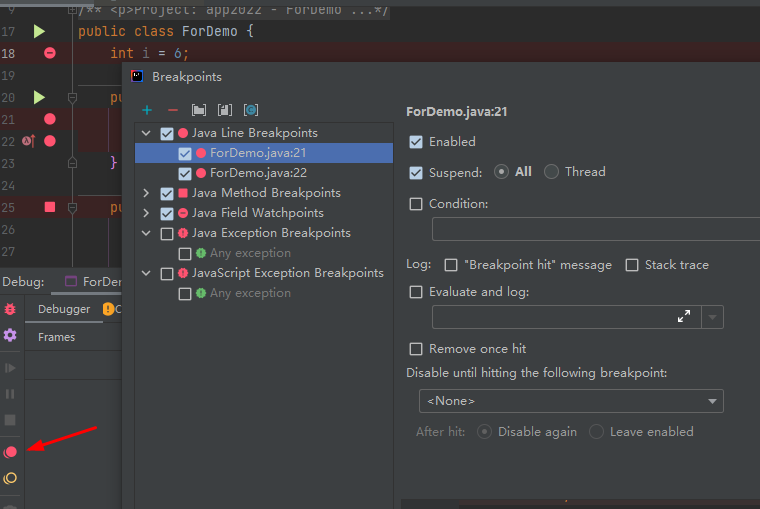Viewport: 760px width, 509px height.
Task: Collapse Java Exception Breakpoints group
Action: [x=146, y=233]
